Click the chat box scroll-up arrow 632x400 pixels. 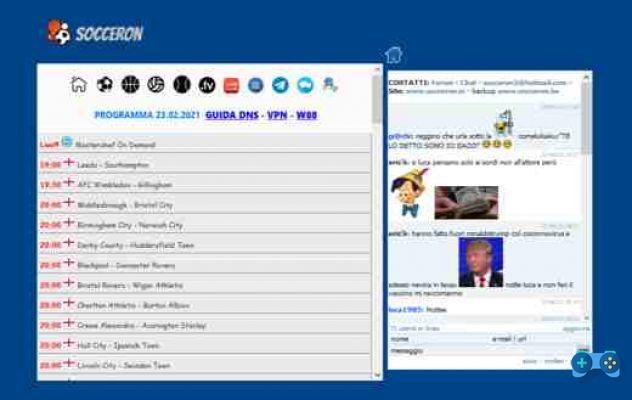pyautogui.click(x=586, y=77)
